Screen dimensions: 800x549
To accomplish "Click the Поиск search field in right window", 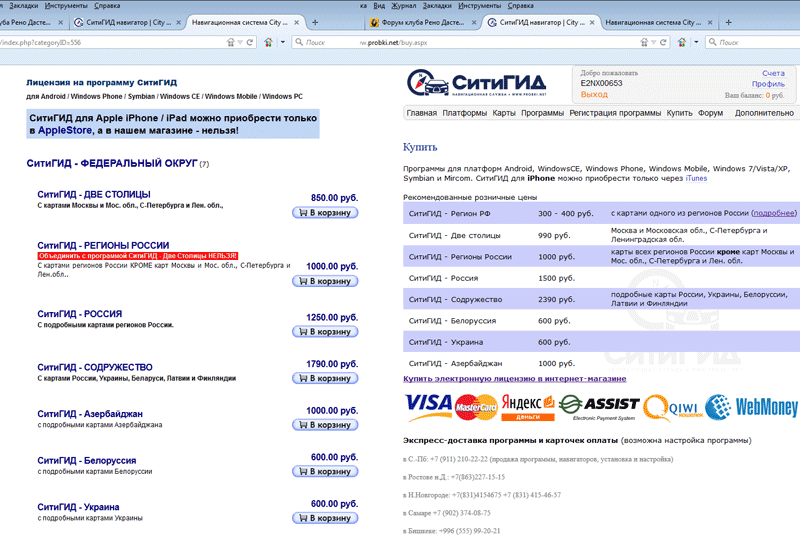I will 753,42.
